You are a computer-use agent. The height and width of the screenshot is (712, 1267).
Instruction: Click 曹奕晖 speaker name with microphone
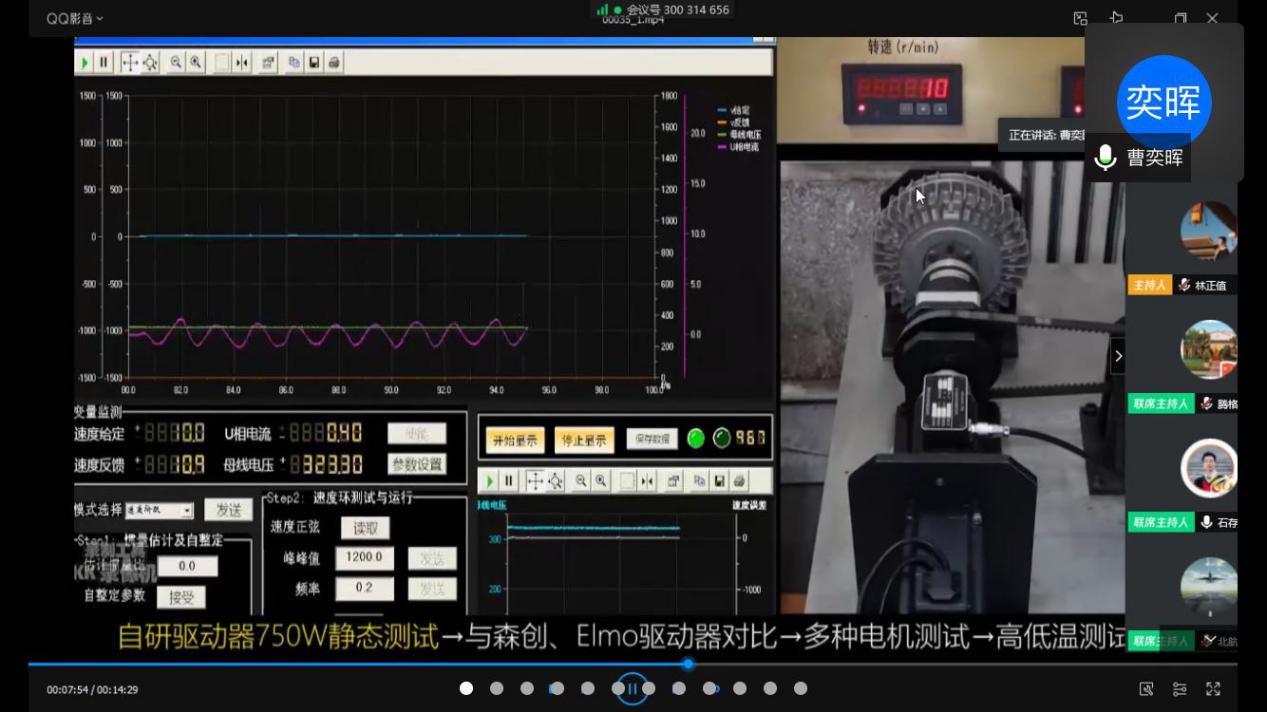point(1138,157)
